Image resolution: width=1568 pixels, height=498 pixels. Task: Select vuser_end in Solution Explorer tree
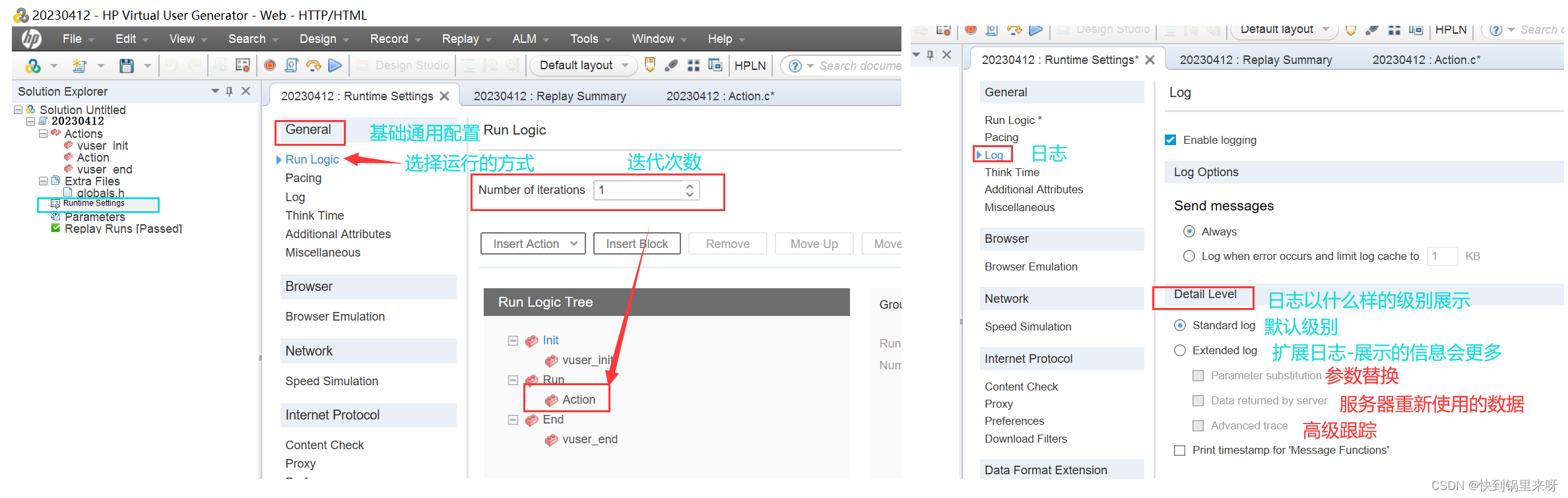pyautogui.click(x=104, y=170)
